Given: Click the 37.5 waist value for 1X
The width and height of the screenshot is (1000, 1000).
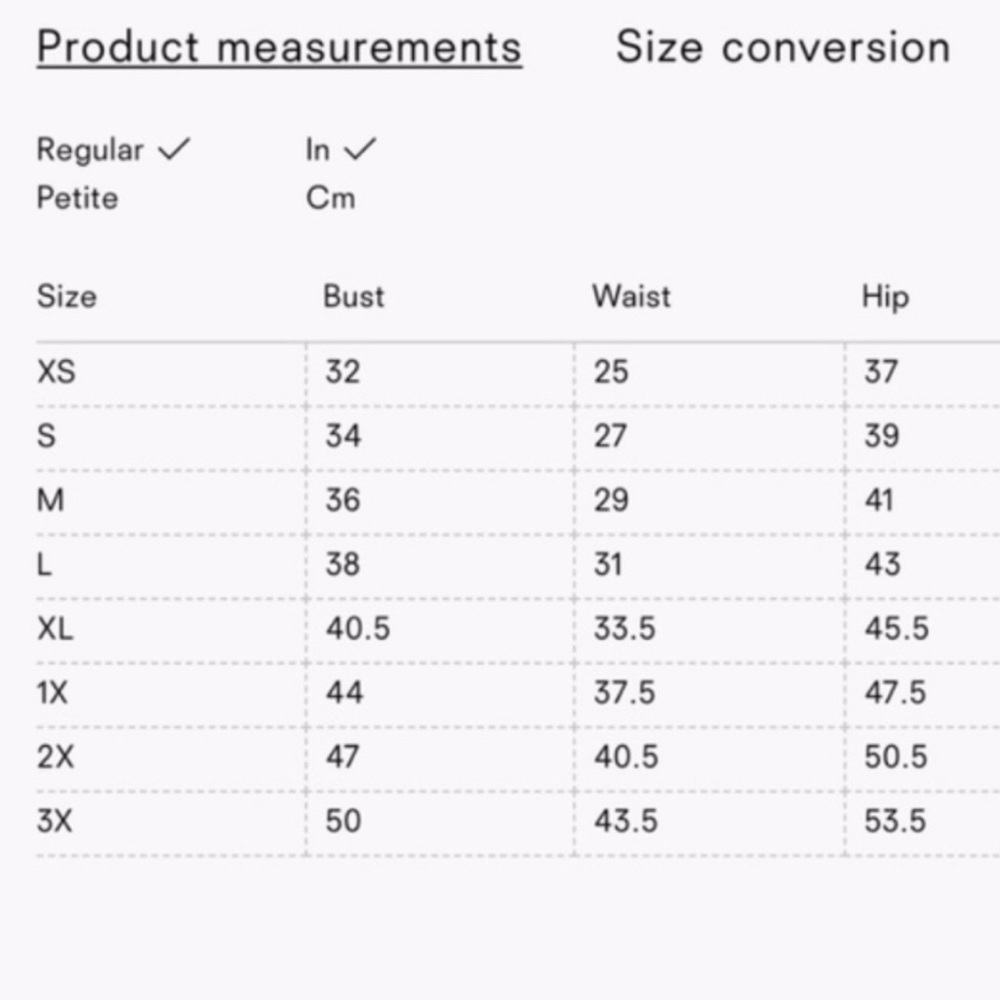Looking at the screenshot, I should [x=624, y=693].
